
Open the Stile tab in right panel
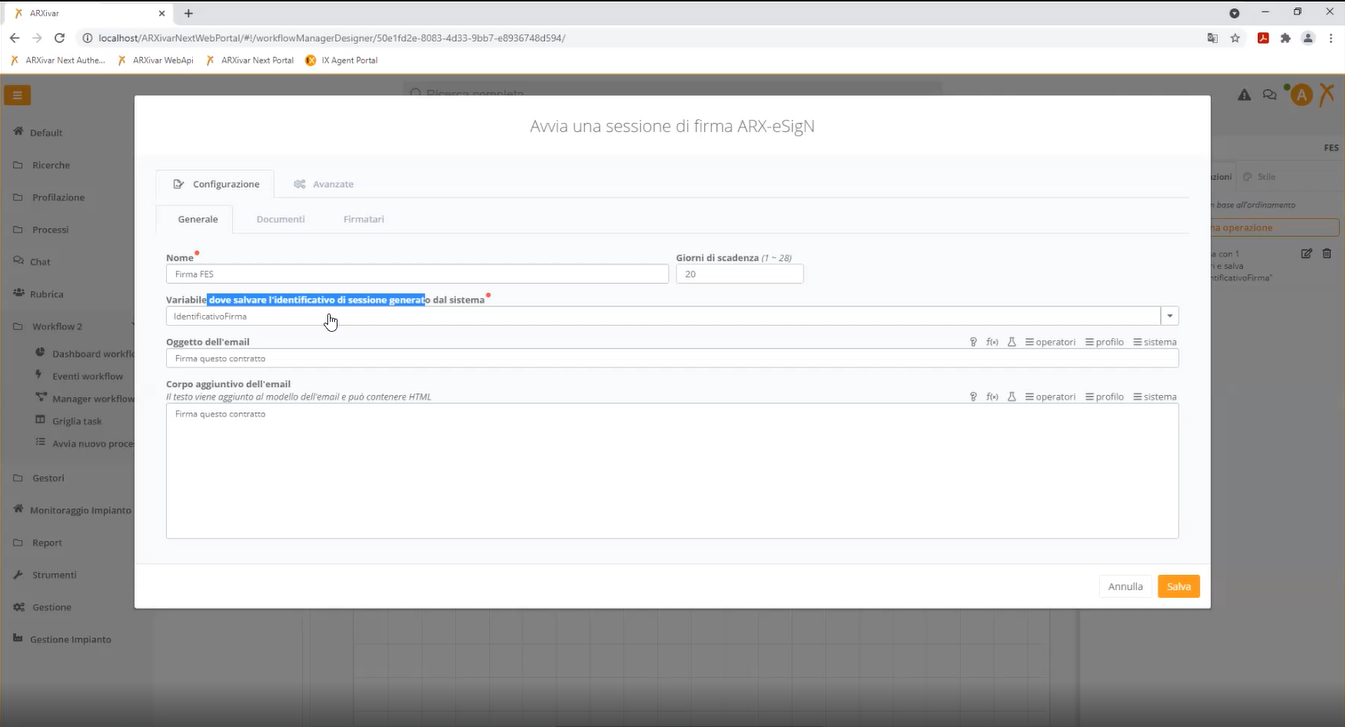(1260, 177)
